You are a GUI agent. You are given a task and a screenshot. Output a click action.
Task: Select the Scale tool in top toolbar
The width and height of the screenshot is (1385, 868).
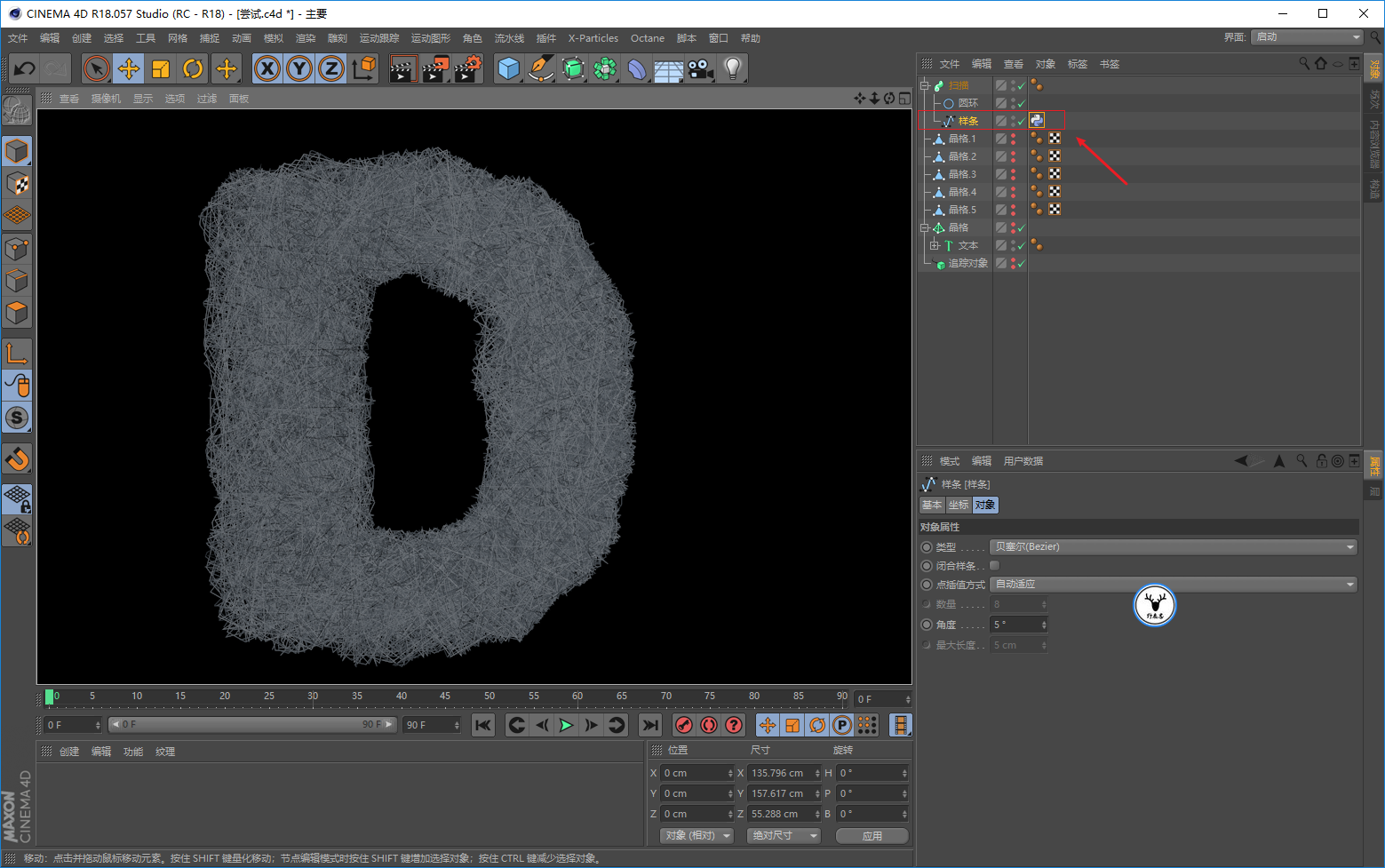161,68
